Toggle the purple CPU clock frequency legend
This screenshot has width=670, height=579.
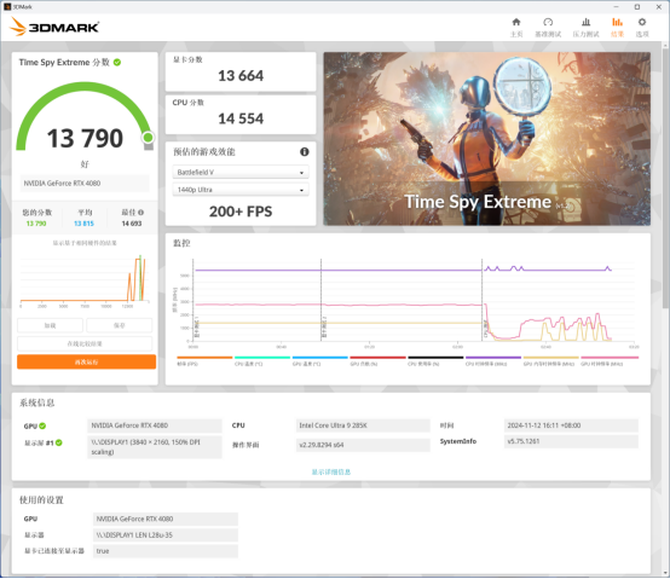pos(493,361)
